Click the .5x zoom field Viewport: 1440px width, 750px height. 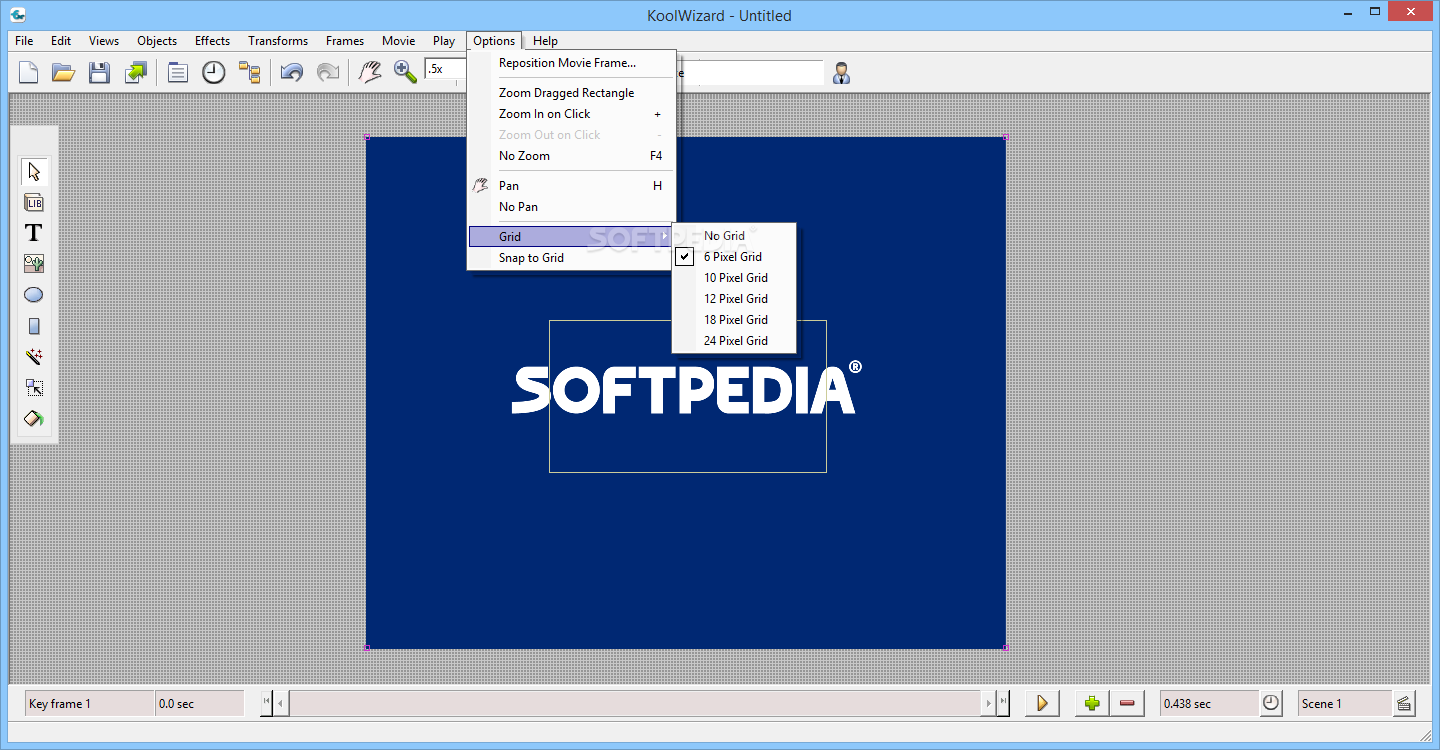(446, 70)
